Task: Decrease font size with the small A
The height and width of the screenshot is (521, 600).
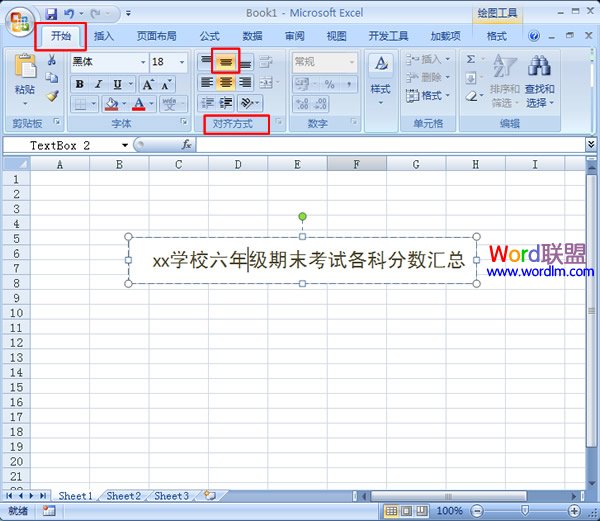Action: 166,85
